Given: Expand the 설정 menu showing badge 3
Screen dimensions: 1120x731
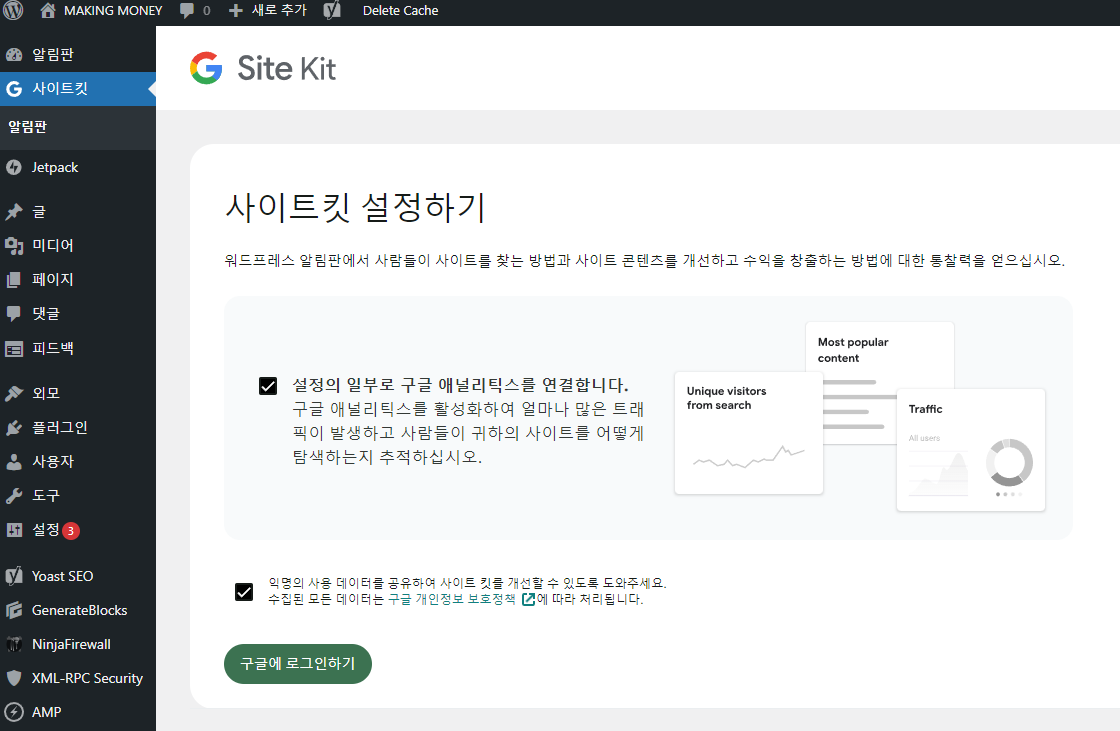Looking at the screenshot, I should coord(45,529).
